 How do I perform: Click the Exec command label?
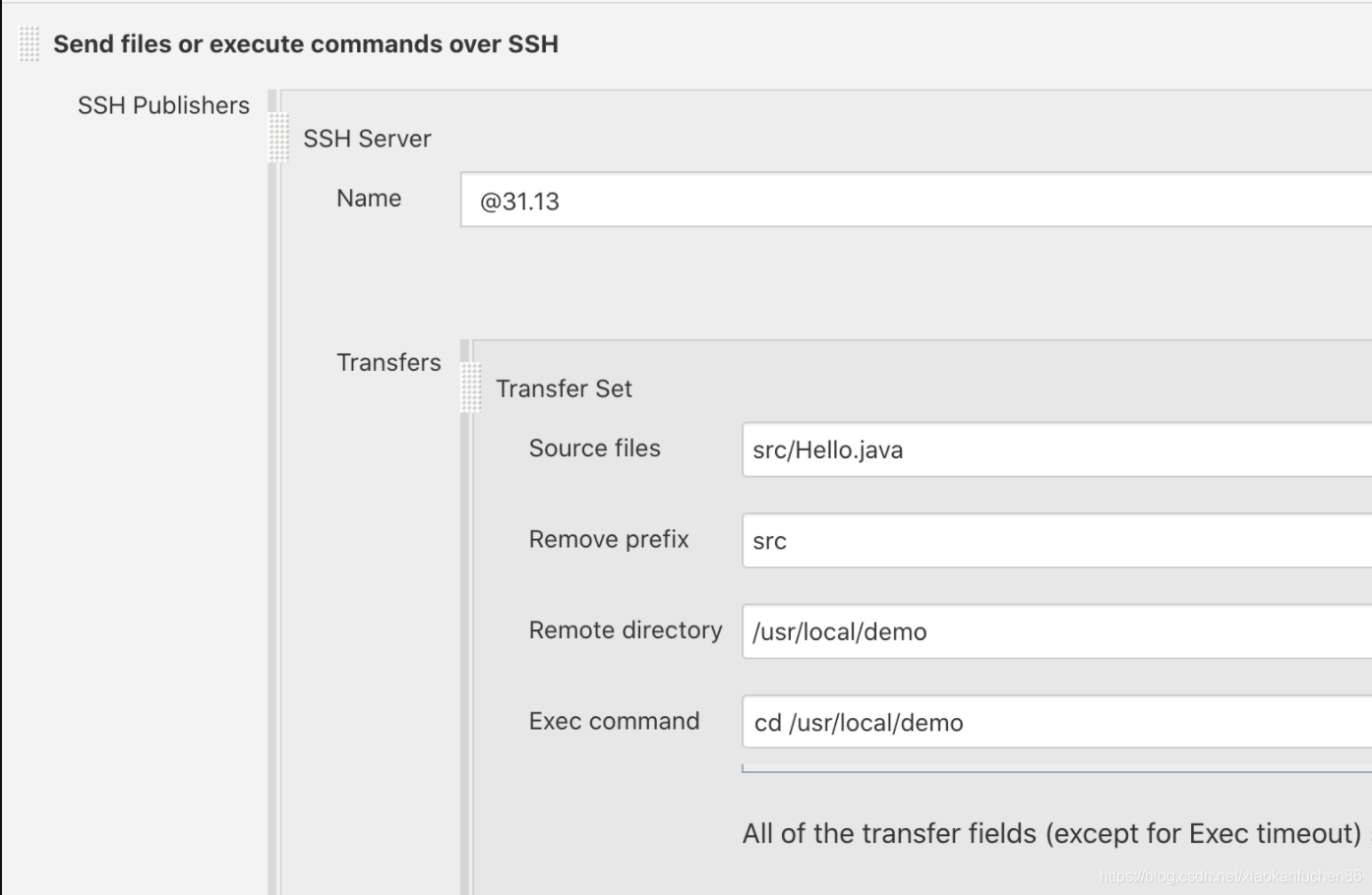tap(614, 721)
